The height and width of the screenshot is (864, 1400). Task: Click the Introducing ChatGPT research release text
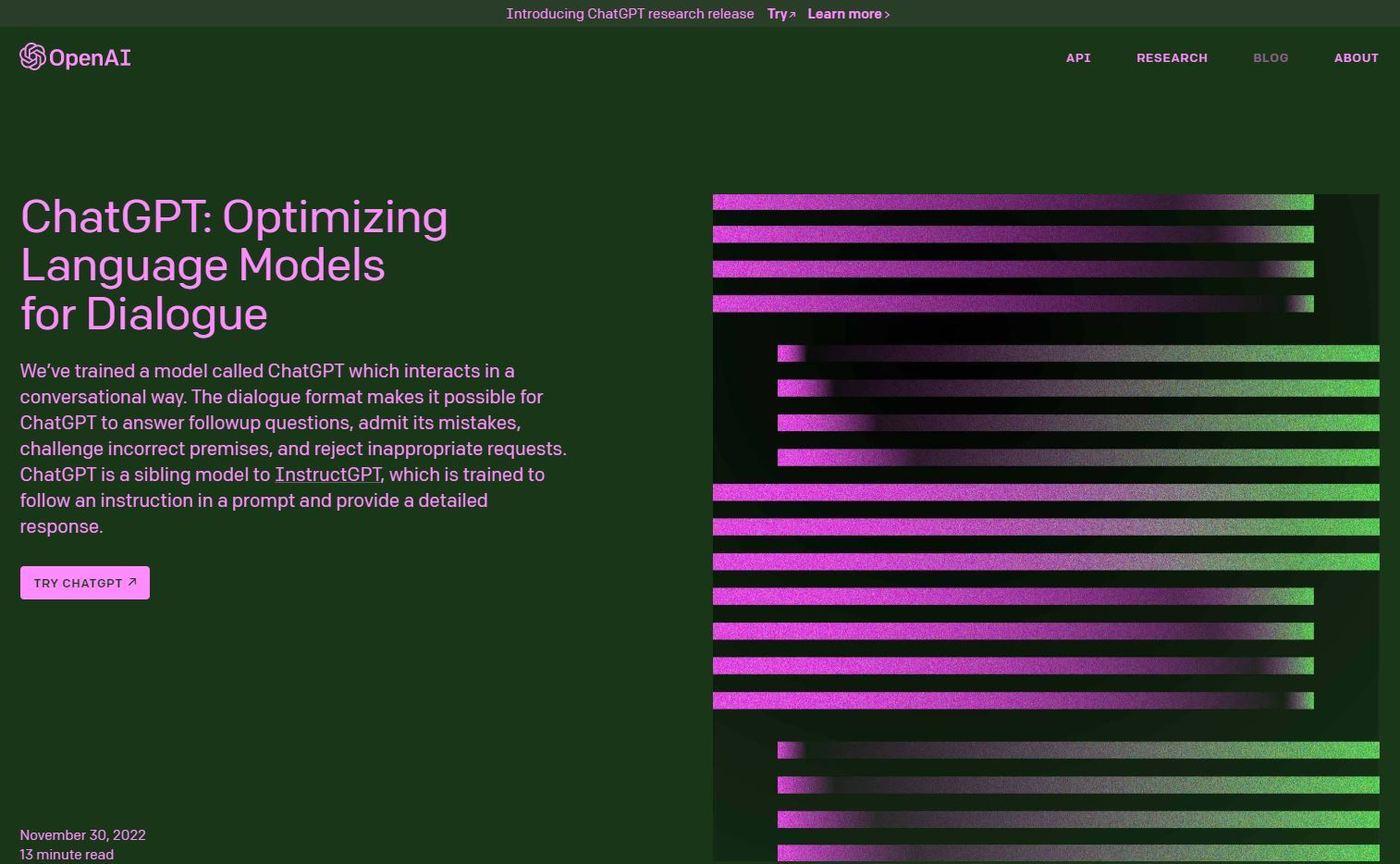pos(629,14)
